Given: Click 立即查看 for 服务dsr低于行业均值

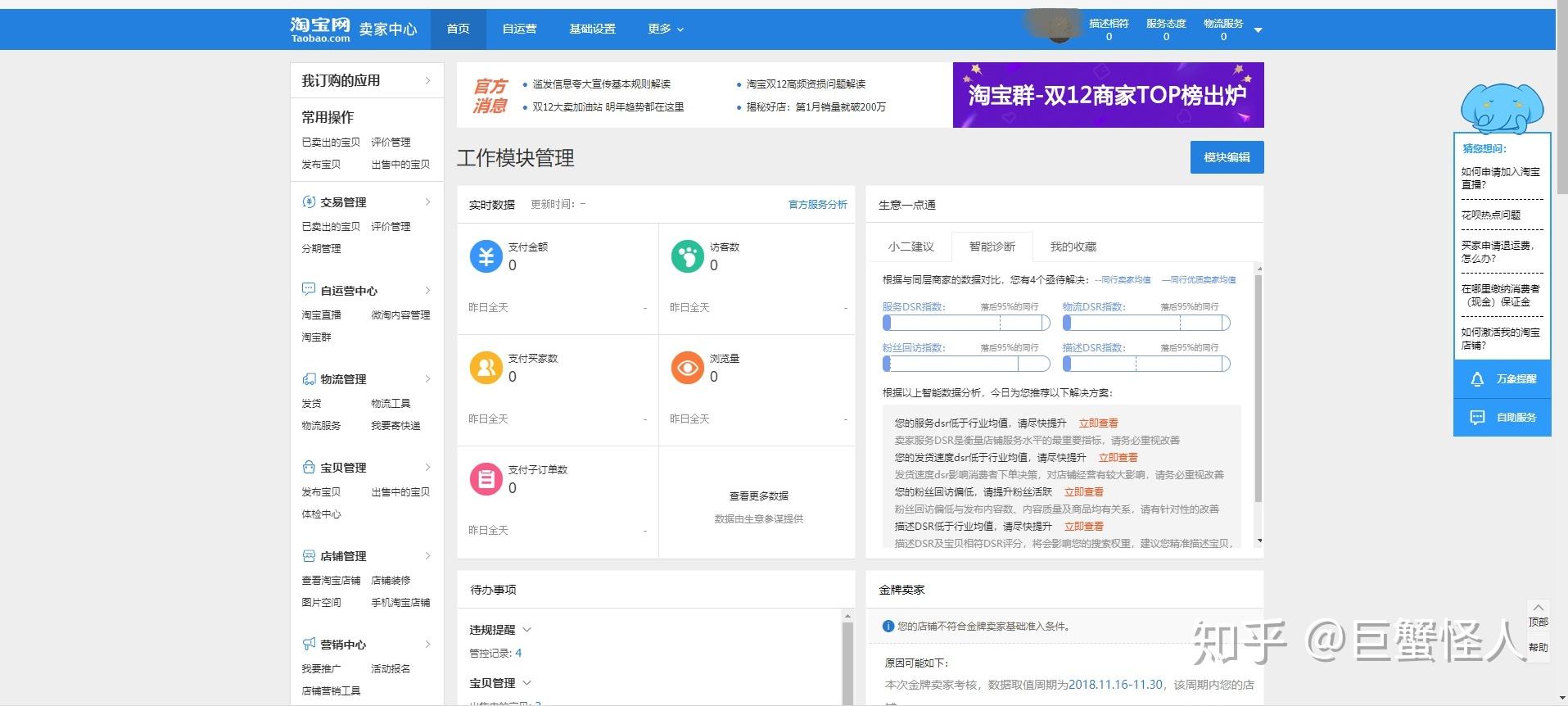Looking at the screenshot, I should 1098,423.
